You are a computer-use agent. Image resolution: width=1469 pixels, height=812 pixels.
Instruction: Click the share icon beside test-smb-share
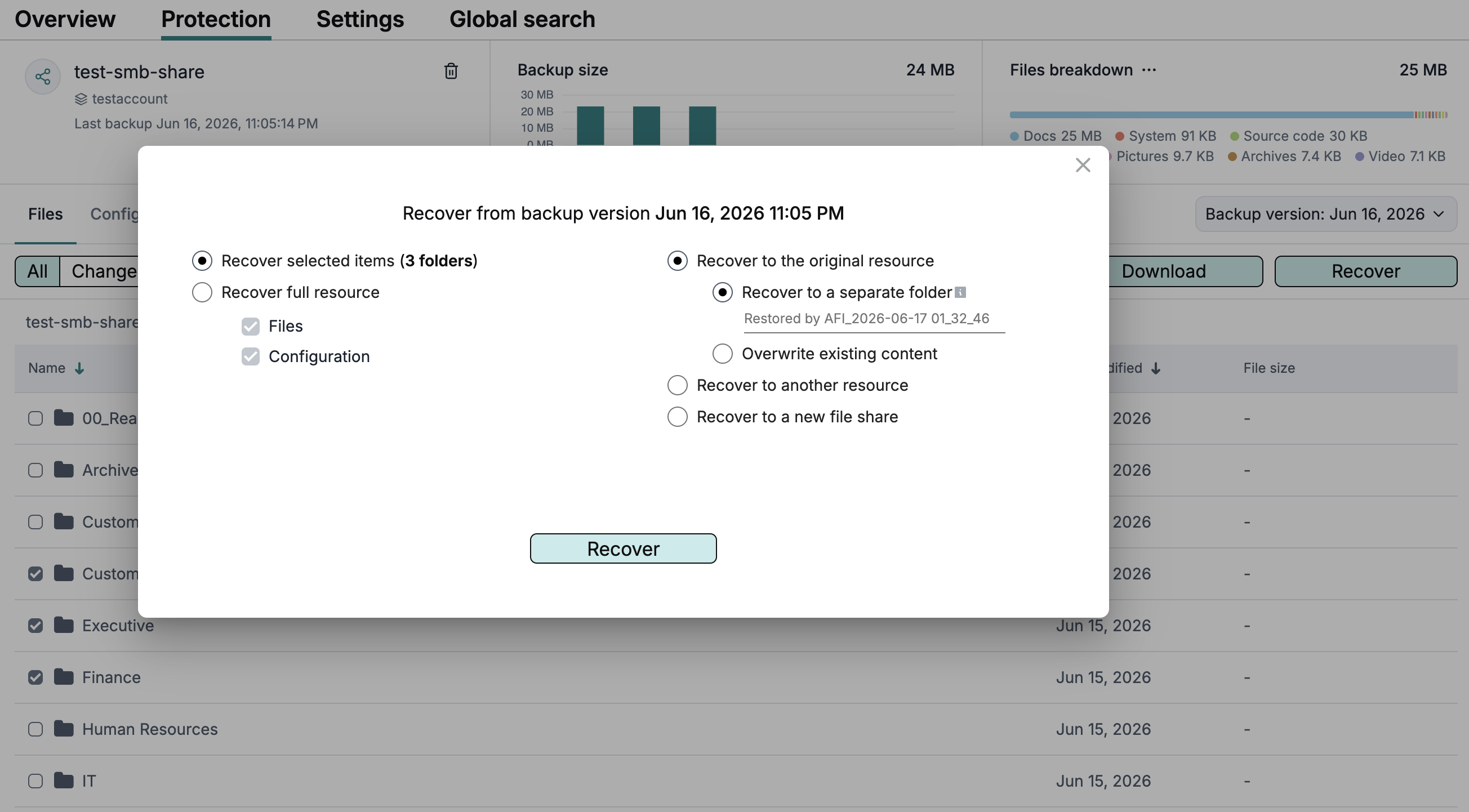(x=43, y=77)
